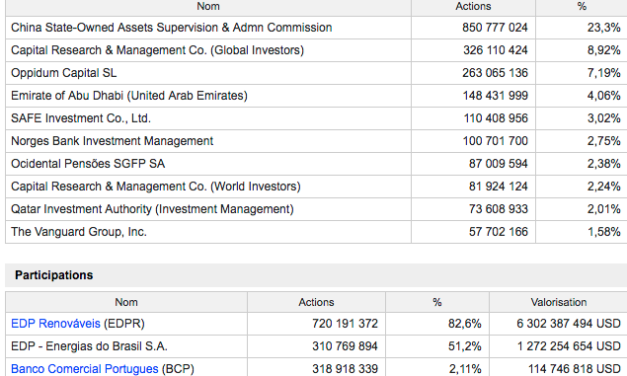Click the shares value 850 777 024
Image resolution: width=627 pixels, height=376 pixels.
[x=495, y=27]
